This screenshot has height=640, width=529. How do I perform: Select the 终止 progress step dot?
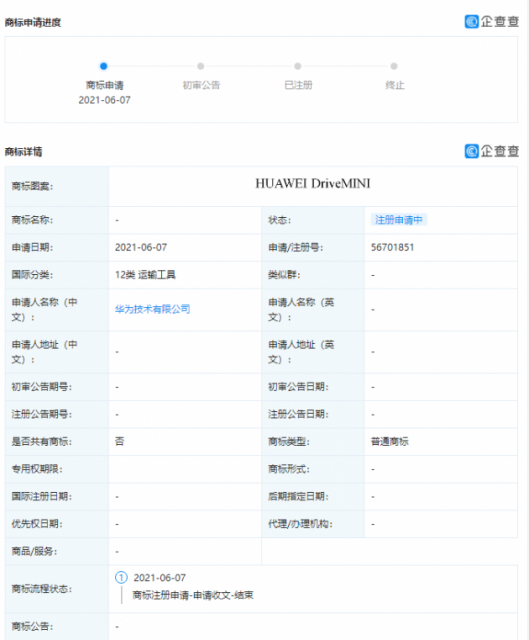[394, 66]
